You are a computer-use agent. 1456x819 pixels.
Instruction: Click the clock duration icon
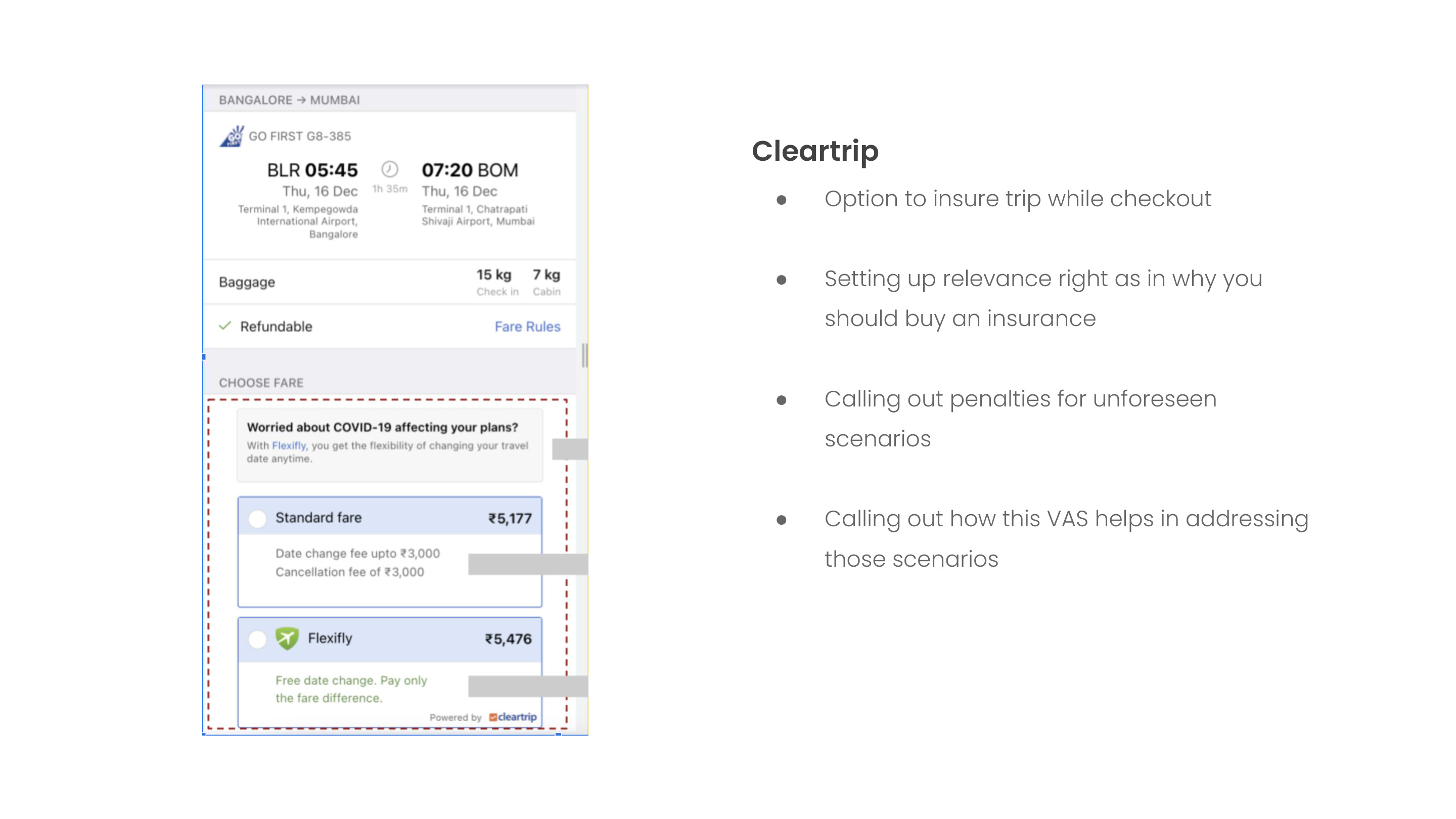(389, 169)
